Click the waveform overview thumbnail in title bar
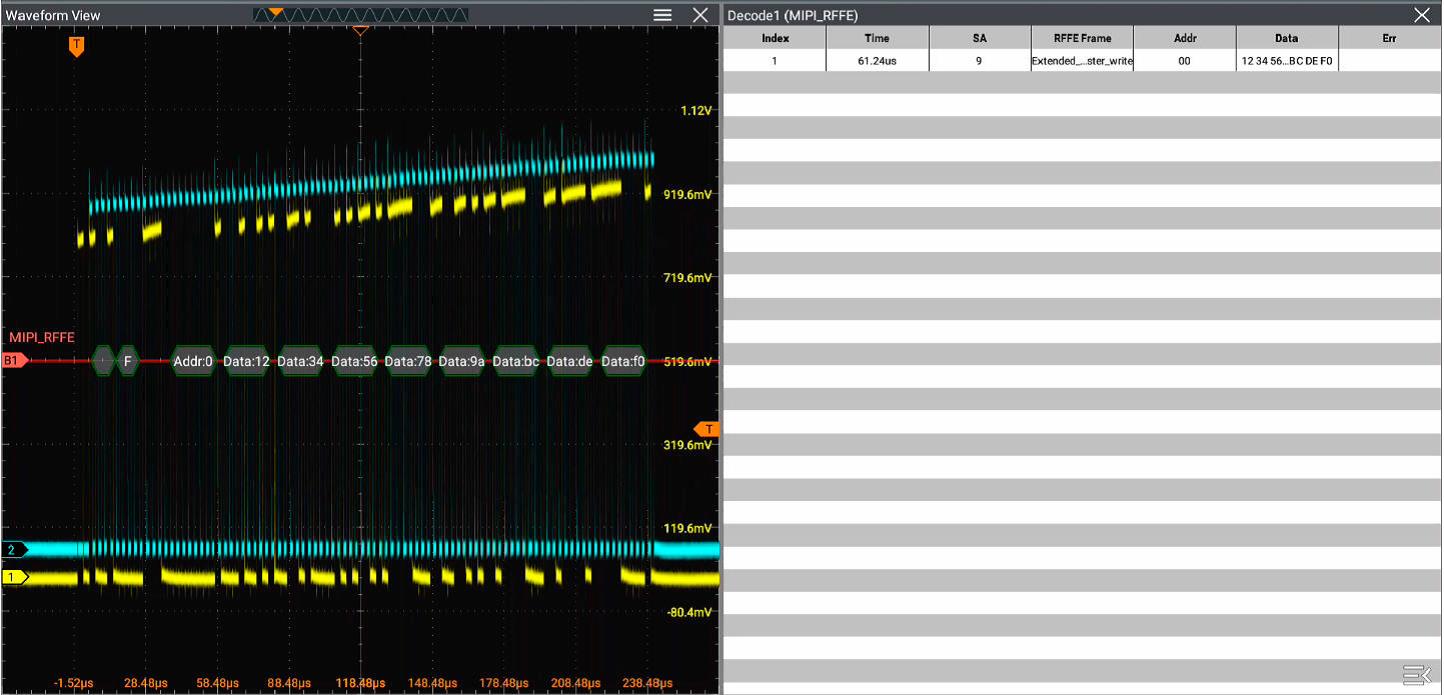This screenshot has height=695, width=1444. pyautogui.click(x=360, y=15)
